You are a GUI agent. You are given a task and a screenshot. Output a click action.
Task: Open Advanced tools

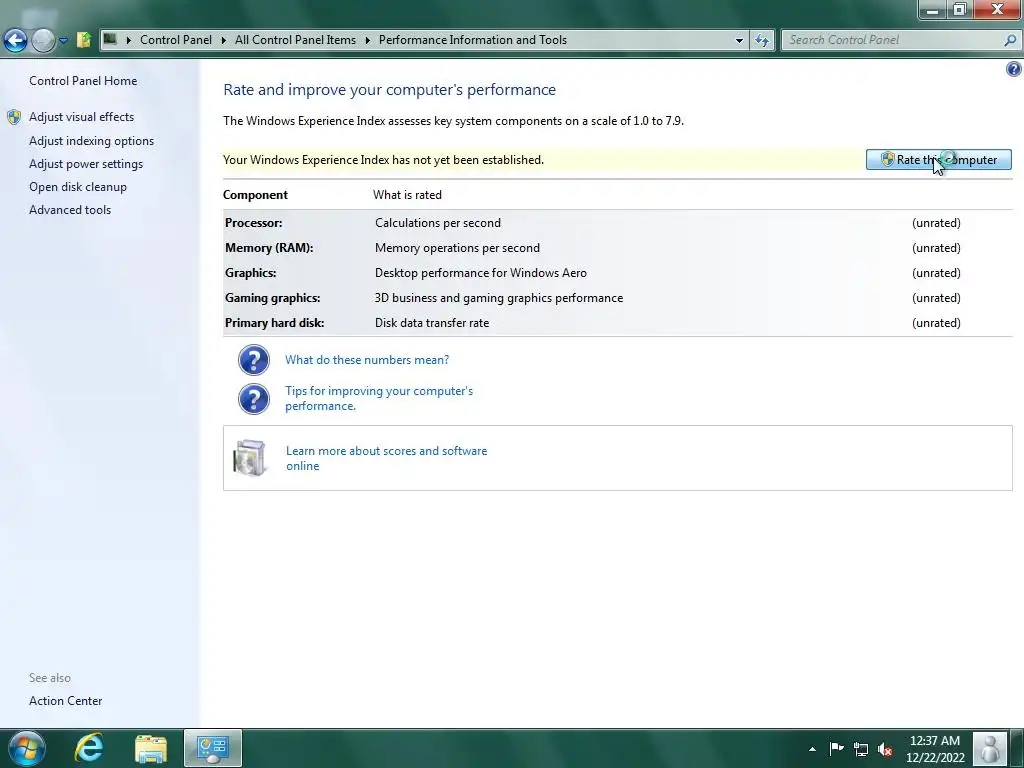70,210
